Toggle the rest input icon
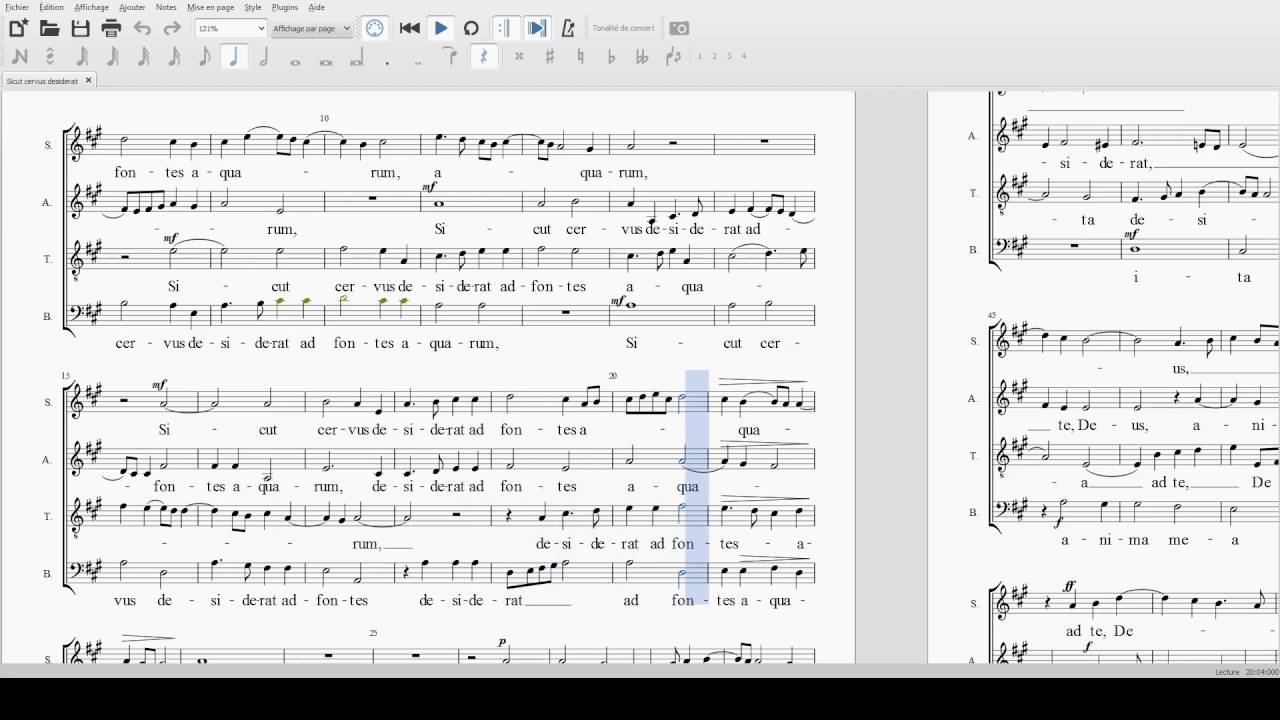This screenshot has height=720, width=1280. pos(484,57)
